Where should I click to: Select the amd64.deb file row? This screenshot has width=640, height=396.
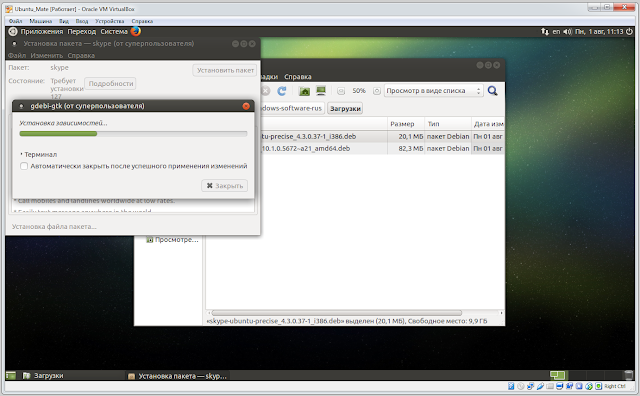tap(381, 149)
